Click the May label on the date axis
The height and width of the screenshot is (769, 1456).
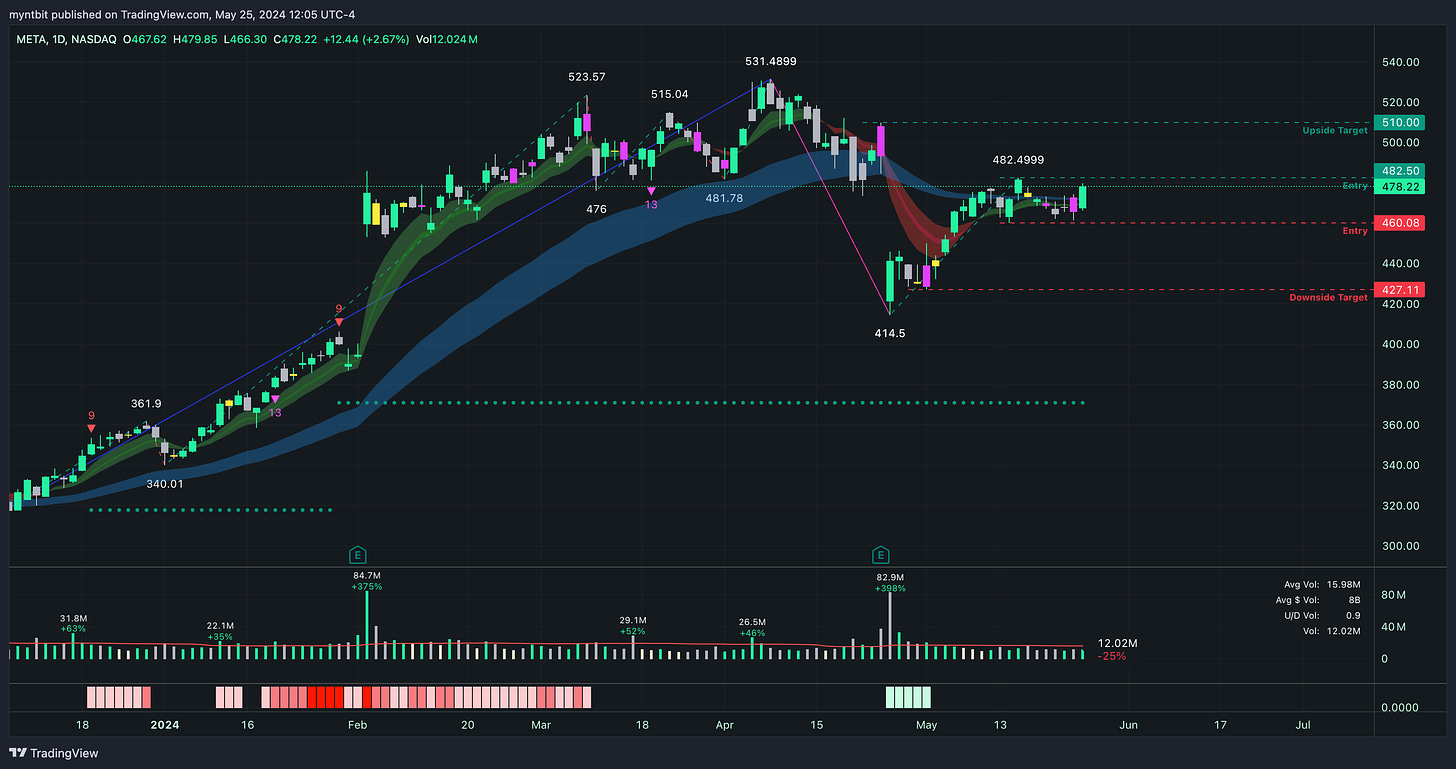coord(927,724)
